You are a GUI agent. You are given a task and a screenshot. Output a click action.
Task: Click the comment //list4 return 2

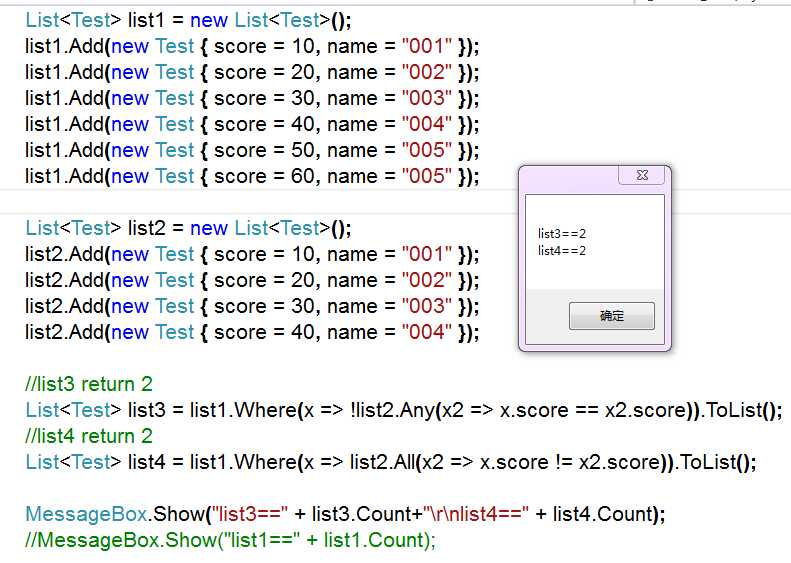tap(89, 436)
